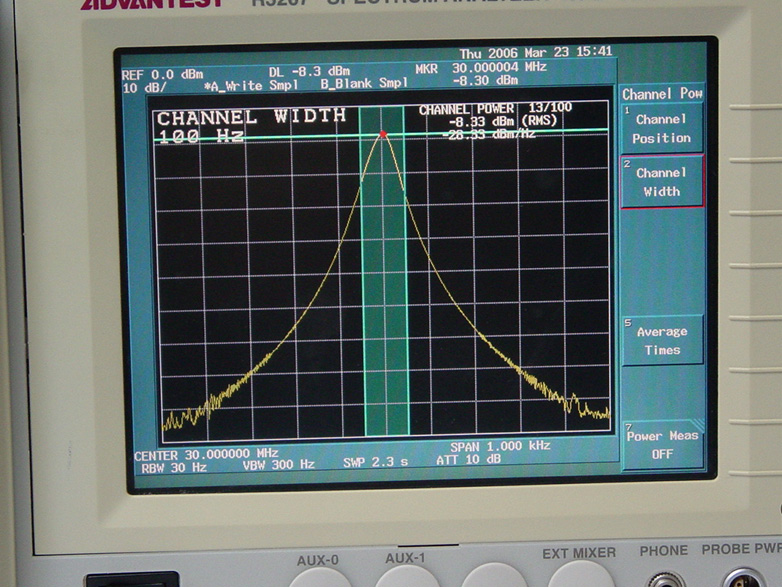Screen dimensions: 782x587
Task: Click the Channel Pow menu title
Action: tap(661, 94)
